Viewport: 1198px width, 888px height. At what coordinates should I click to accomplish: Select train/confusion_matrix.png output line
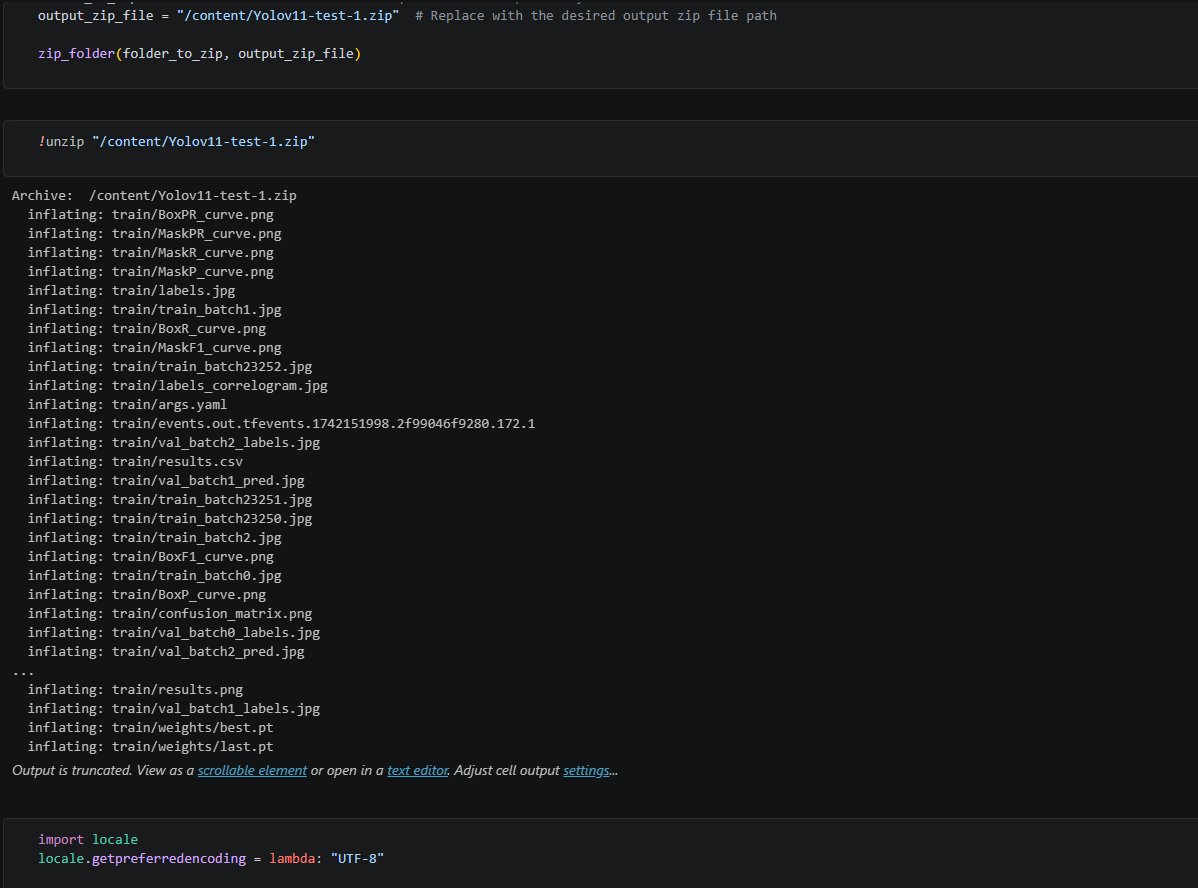[x=170, y=614]
